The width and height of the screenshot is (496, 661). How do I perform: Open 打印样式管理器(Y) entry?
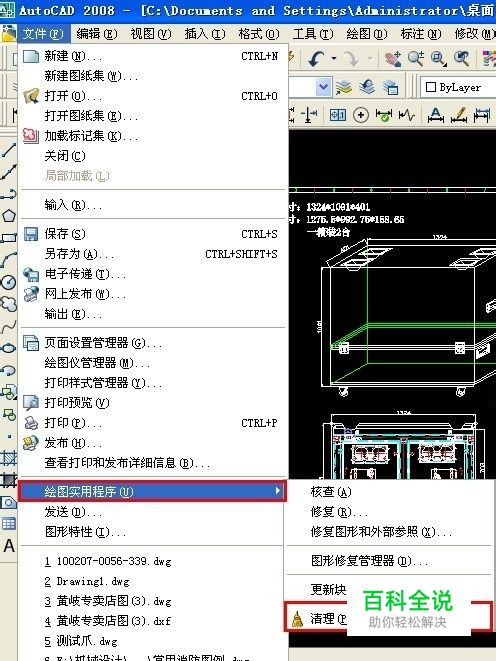click(x=153, y=383)
